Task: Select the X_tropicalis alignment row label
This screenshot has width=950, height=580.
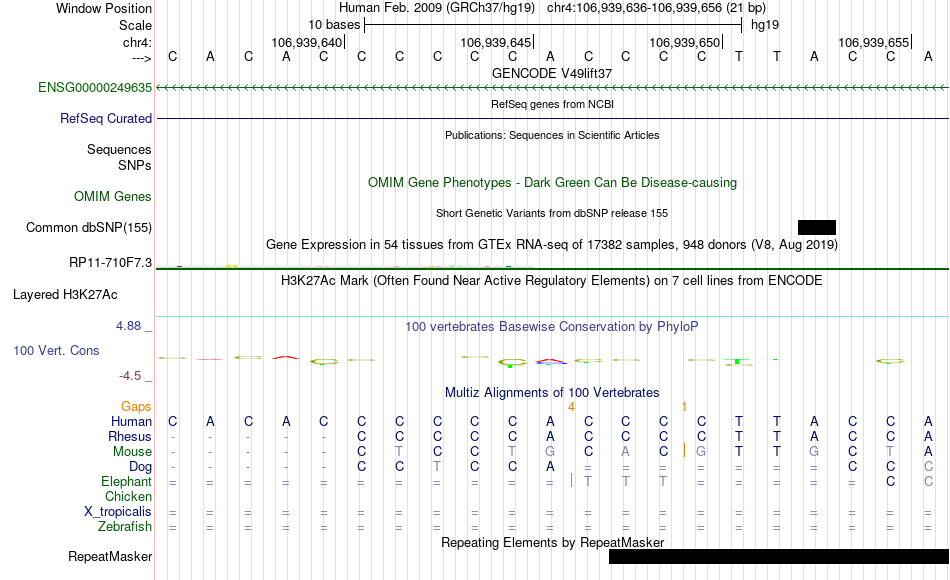Action: pyautogui.click(x=118, y=512)
